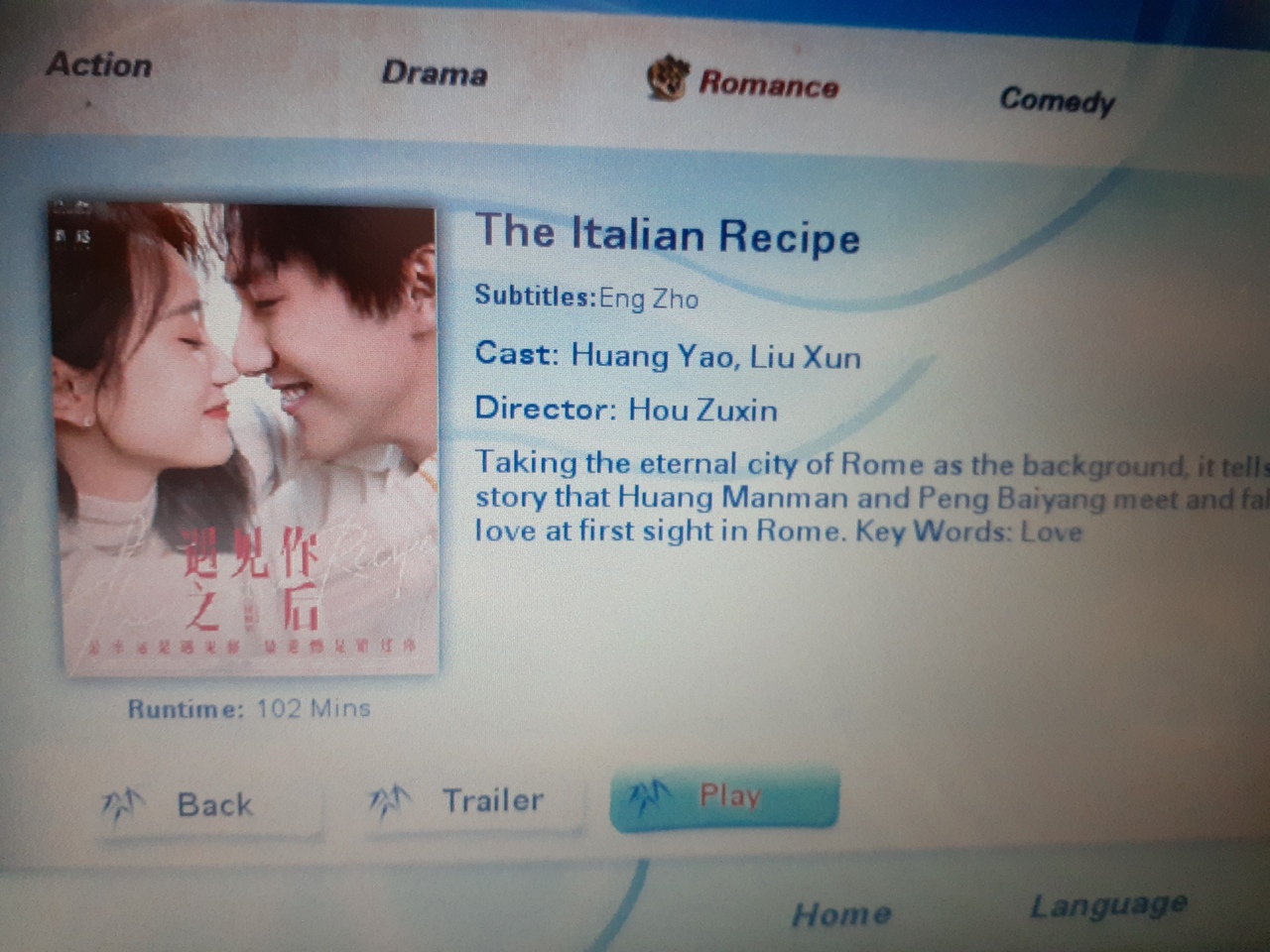
Task: Click bamboo icon on Play button
Action: [651, 795]
